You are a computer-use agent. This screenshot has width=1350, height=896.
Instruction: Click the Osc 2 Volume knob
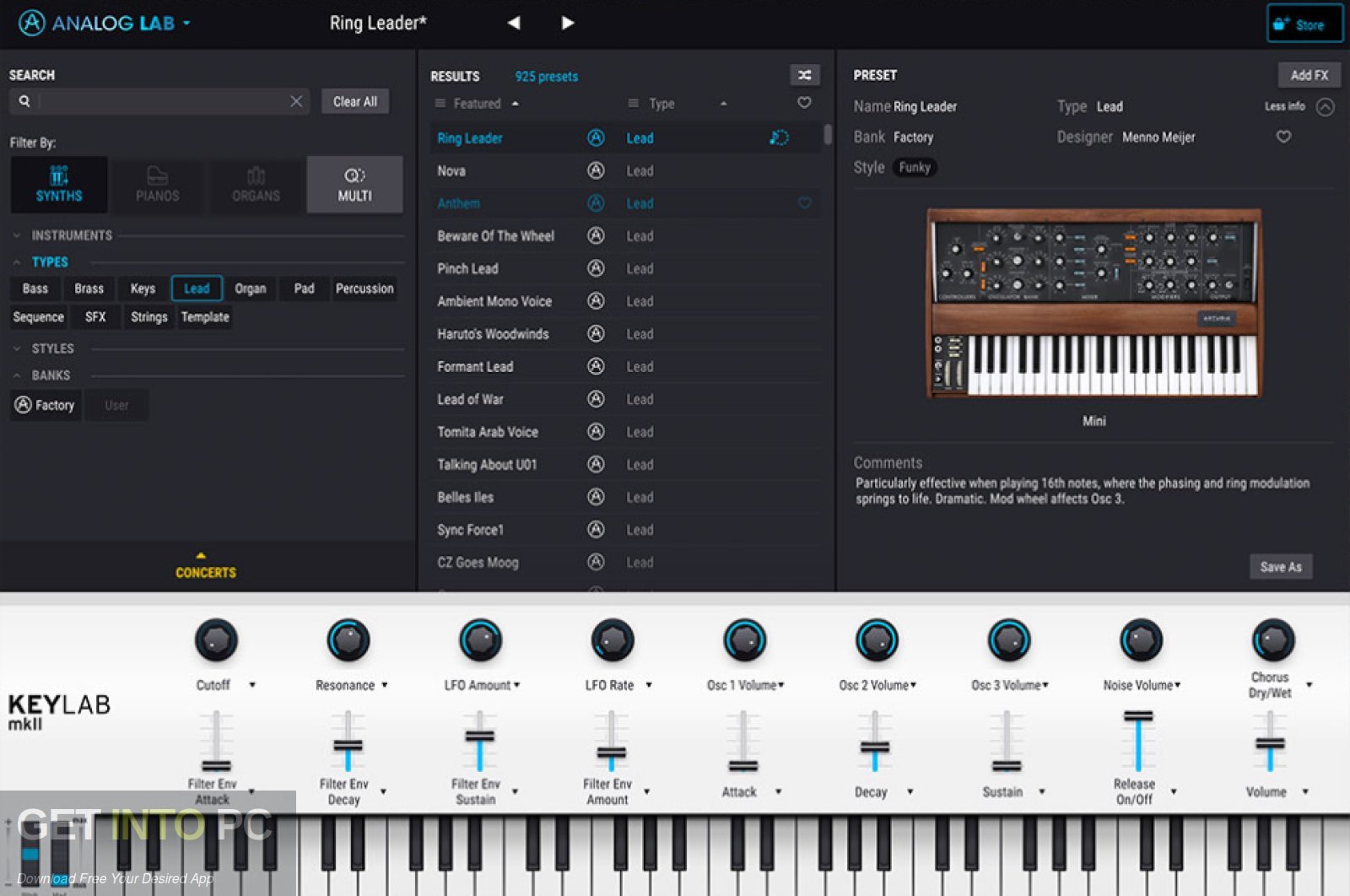[877, 640]
